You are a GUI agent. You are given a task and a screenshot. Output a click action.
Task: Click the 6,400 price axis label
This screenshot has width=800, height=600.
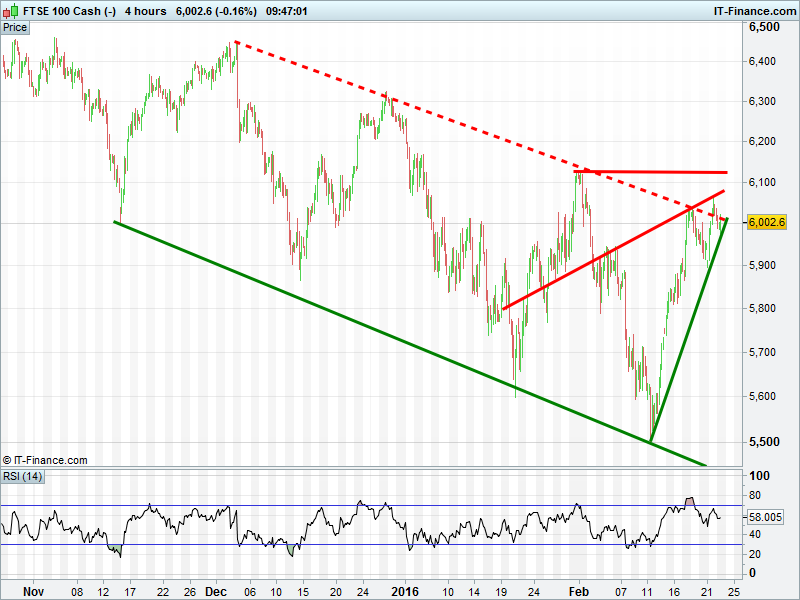(762, 61)
